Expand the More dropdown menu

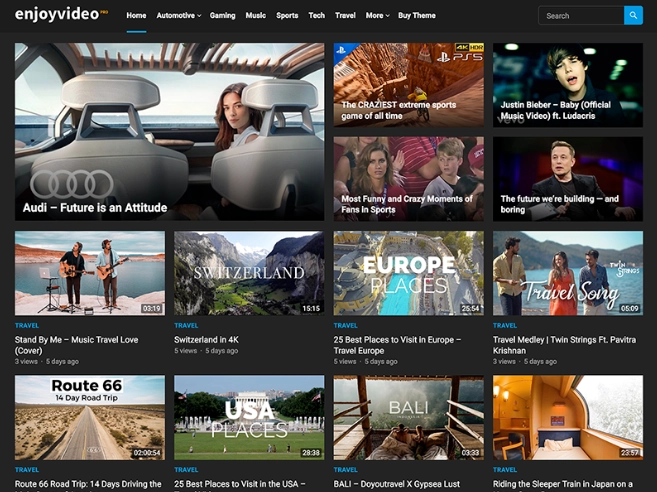click(x=377, y=16)
